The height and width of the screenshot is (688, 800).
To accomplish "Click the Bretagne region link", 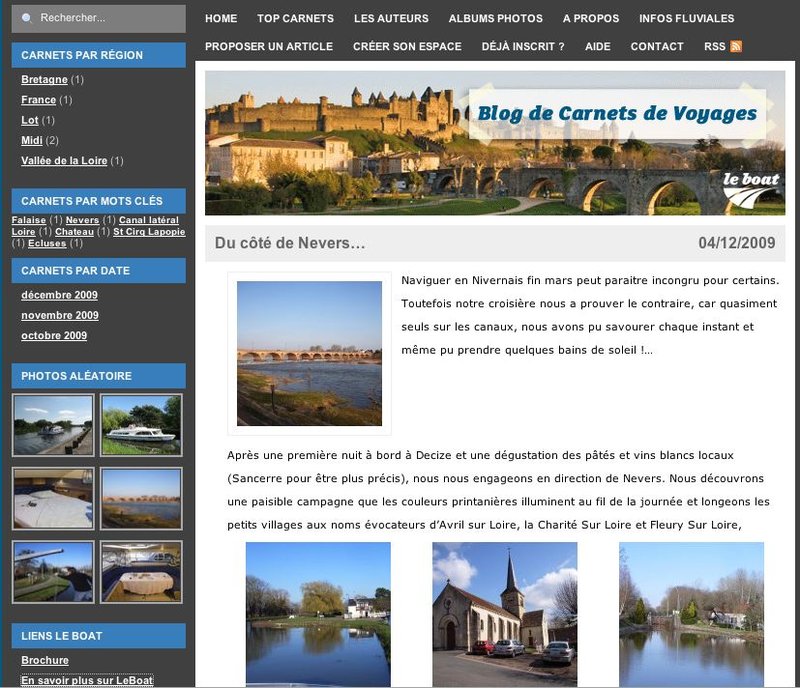I will 44,79.
